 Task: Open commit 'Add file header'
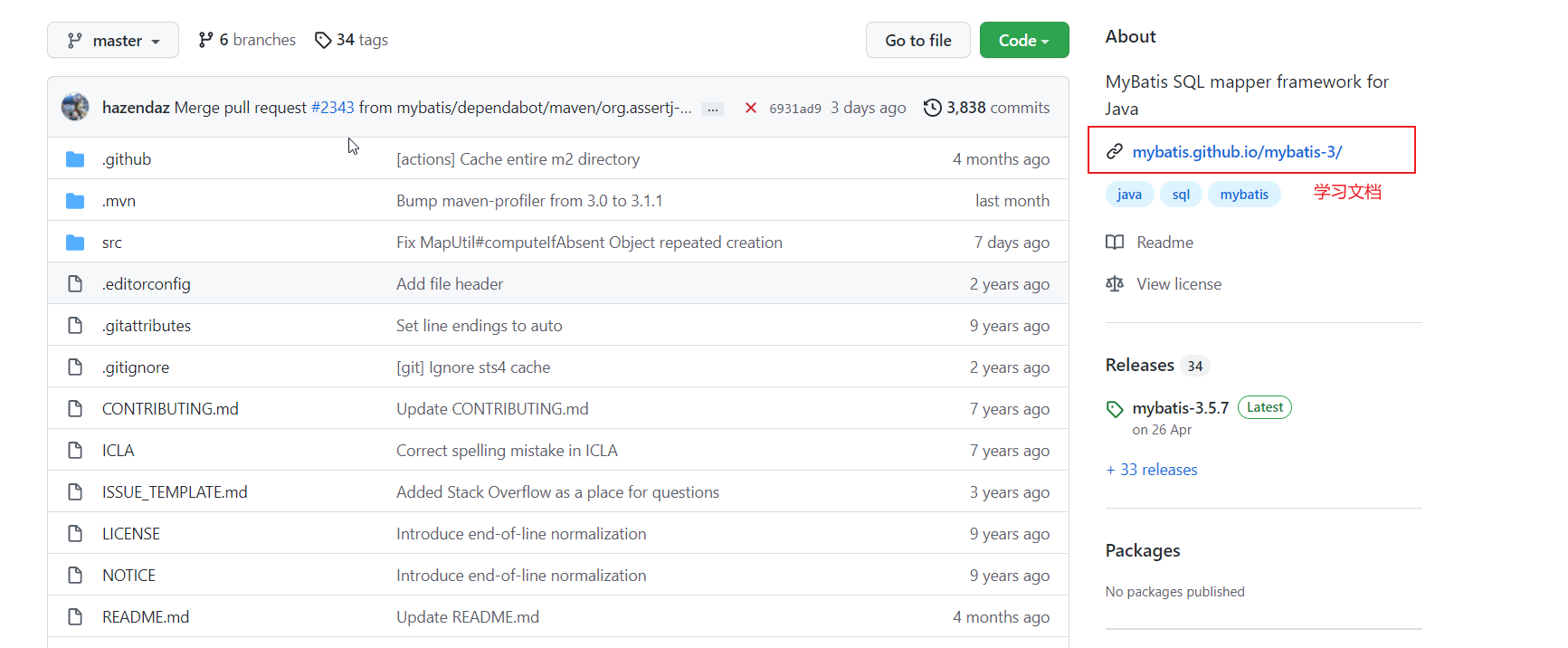click(x=450, y=284)
